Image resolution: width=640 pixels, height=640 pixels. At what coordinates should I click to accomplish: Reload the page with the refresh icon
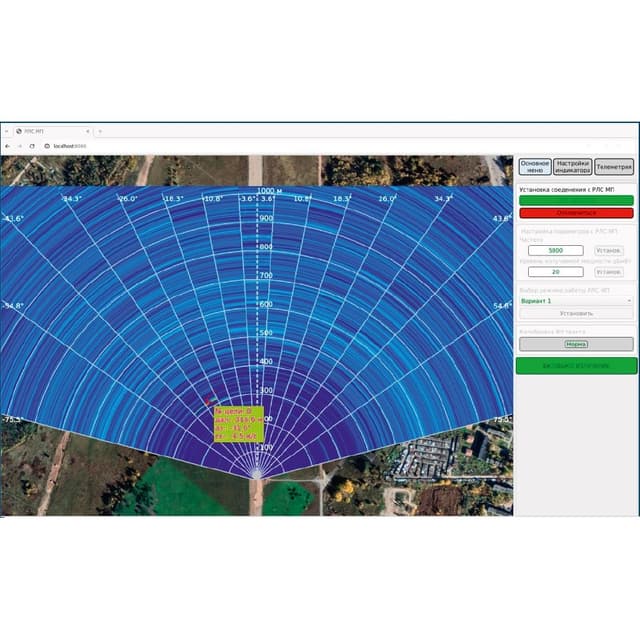pyautogui.click(x=32, y=146)
